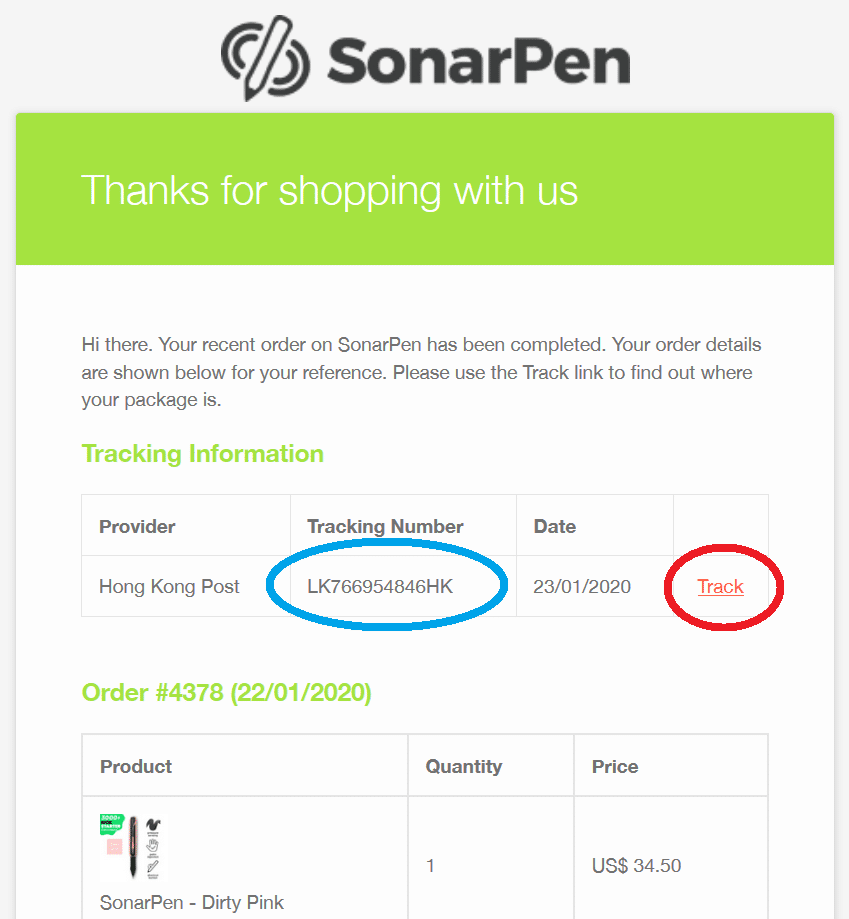Image resolution: width=849 pixels, height=919 pixels.
Task: Click the Product column header
Action: [136, 767]
